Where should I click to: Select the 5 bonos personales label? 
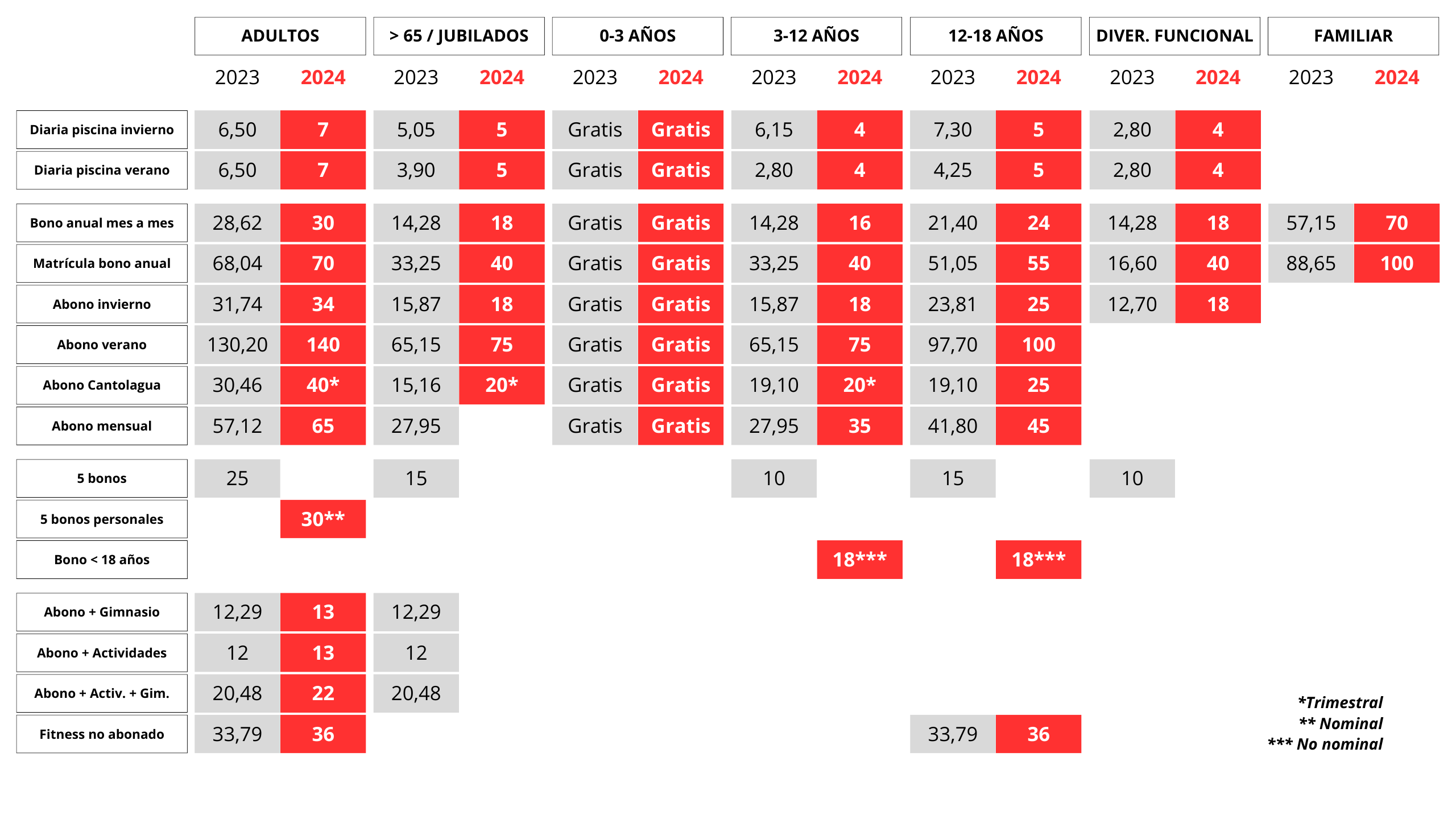[x=102, y=519]
